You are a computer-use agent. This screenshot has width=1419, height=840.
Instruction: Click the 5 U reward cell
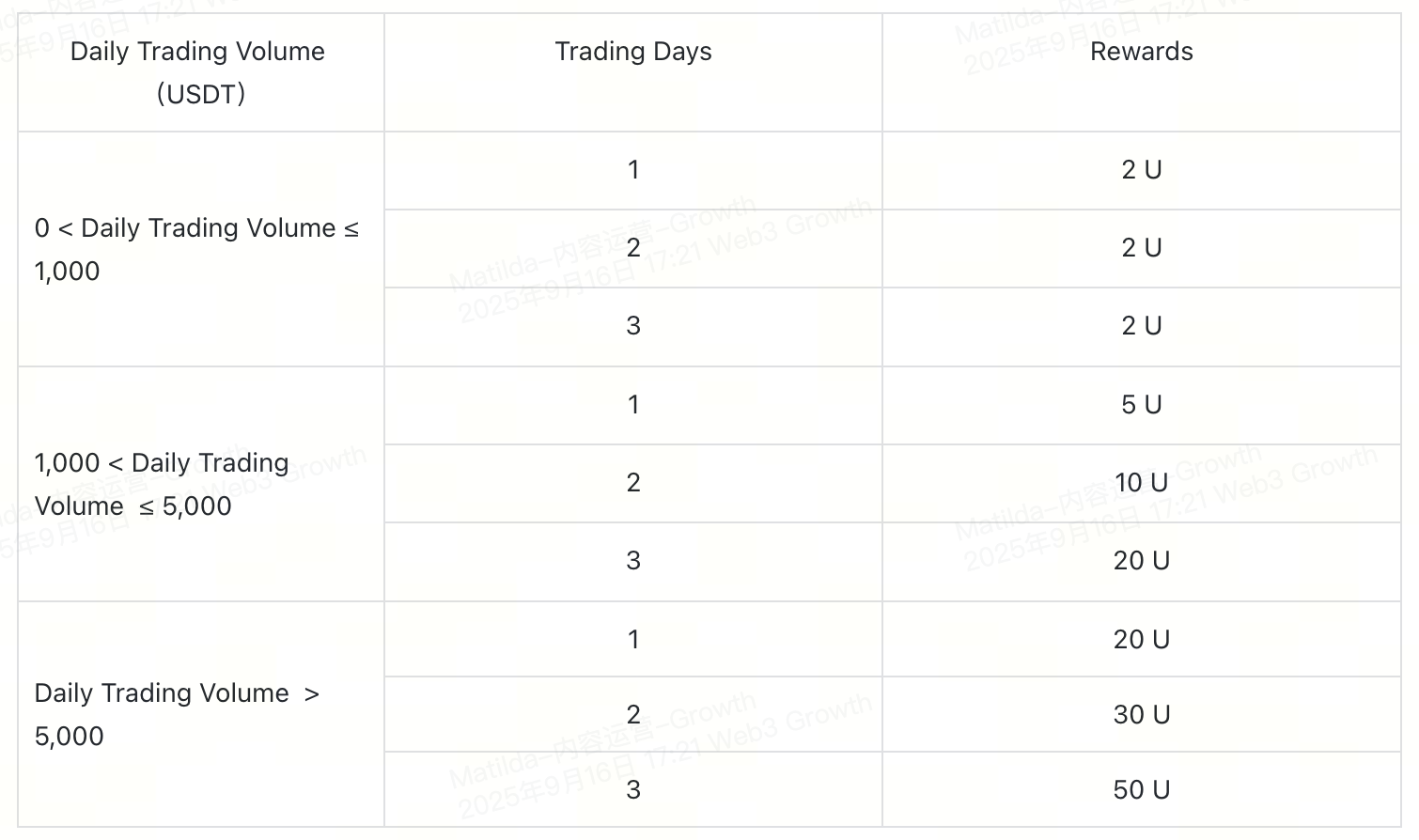click(1141, 405)
